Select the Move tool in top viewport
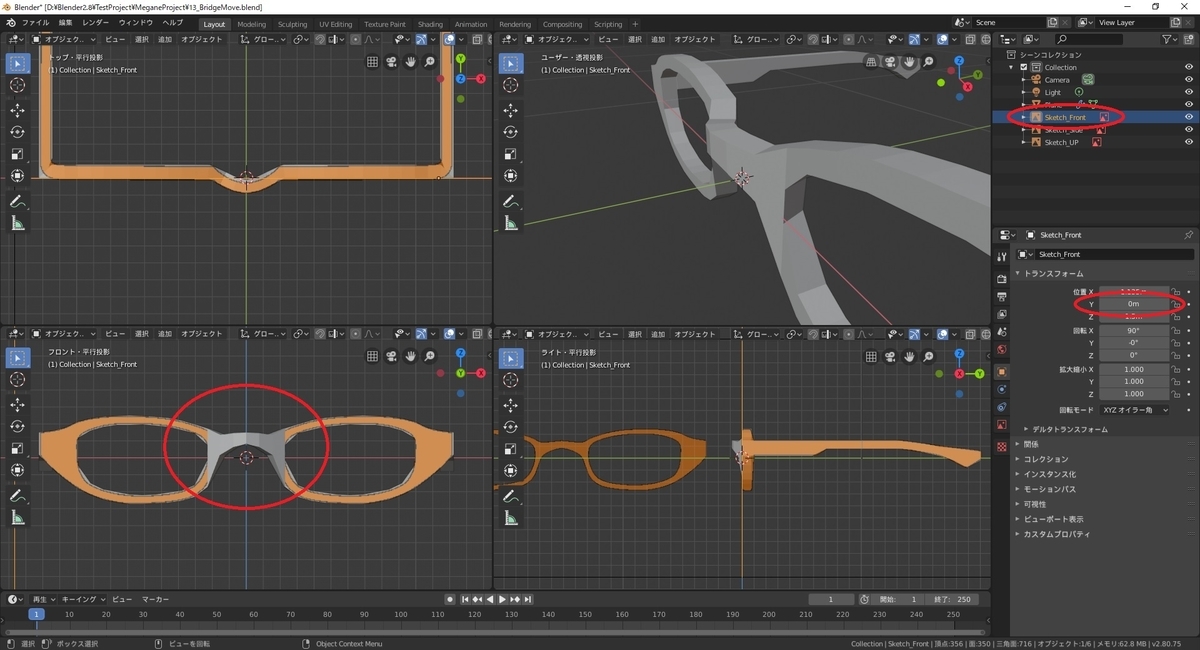Viewport: 1200px width, 650px height. coord(17,110)
